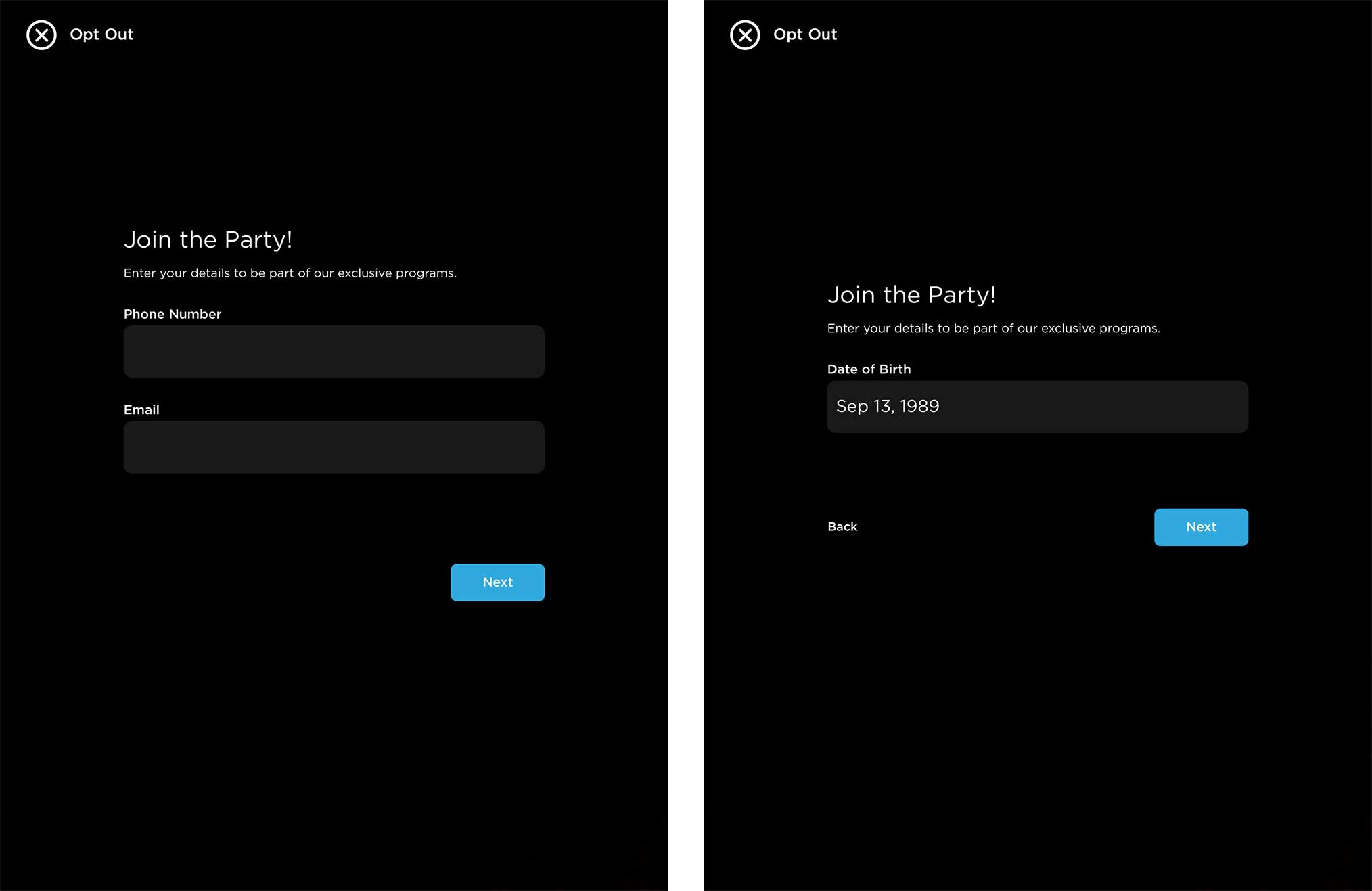This screenshot has height=891, width=1372.
Task: Open the Date of Birth field
Action: (x=1037, y=407)
